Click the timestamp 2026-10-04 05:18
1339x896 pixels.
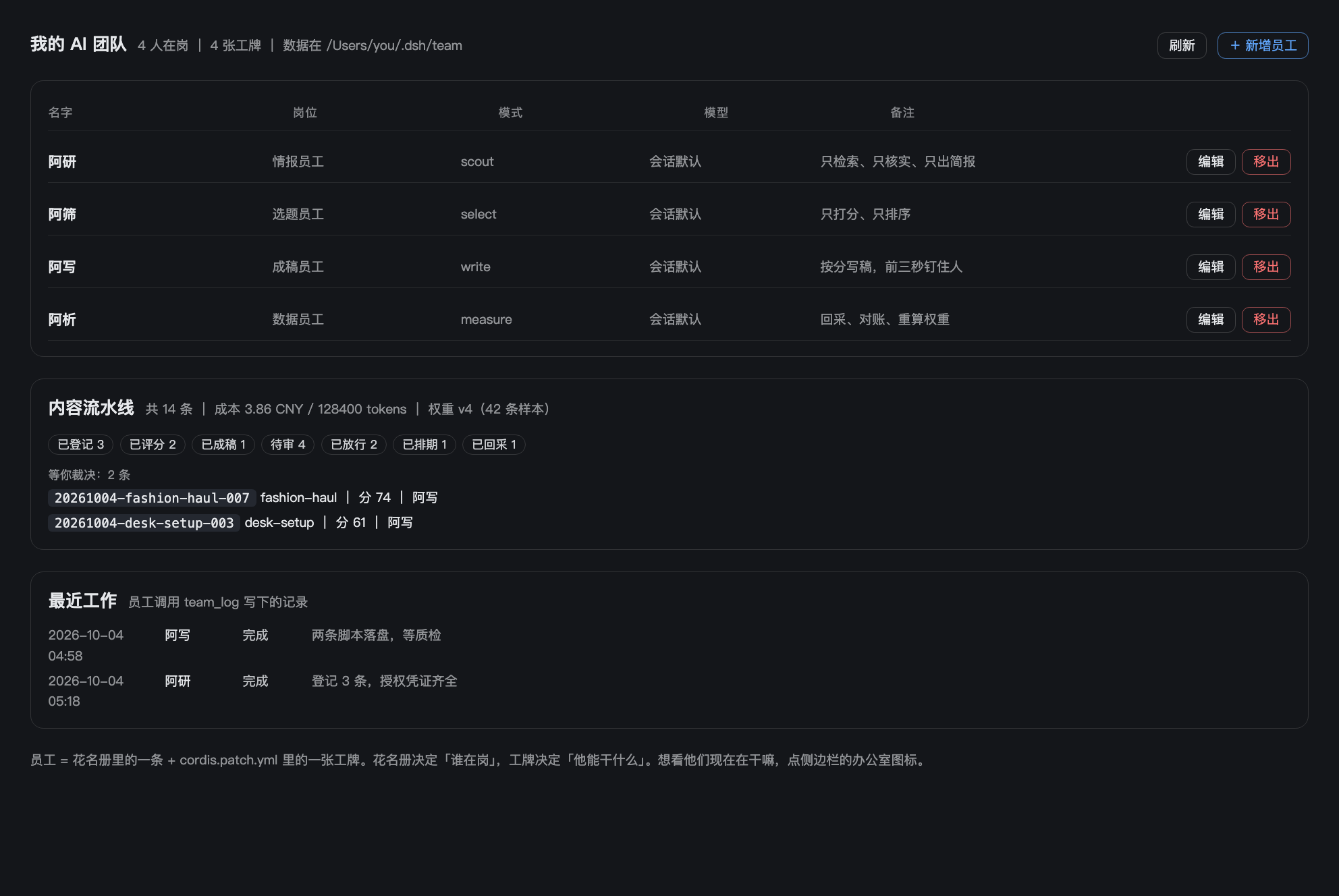tap(86, 692)
